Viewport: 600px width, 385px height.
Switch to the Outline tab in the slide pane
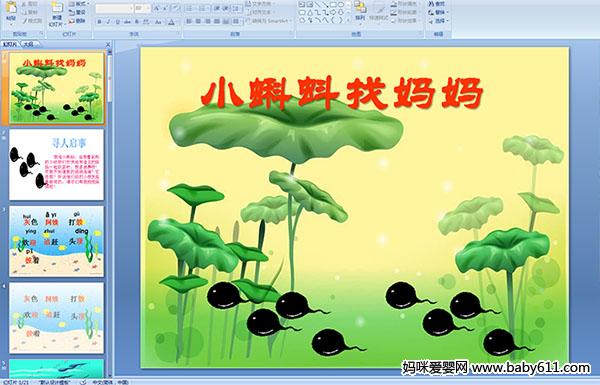pos(28,44)
